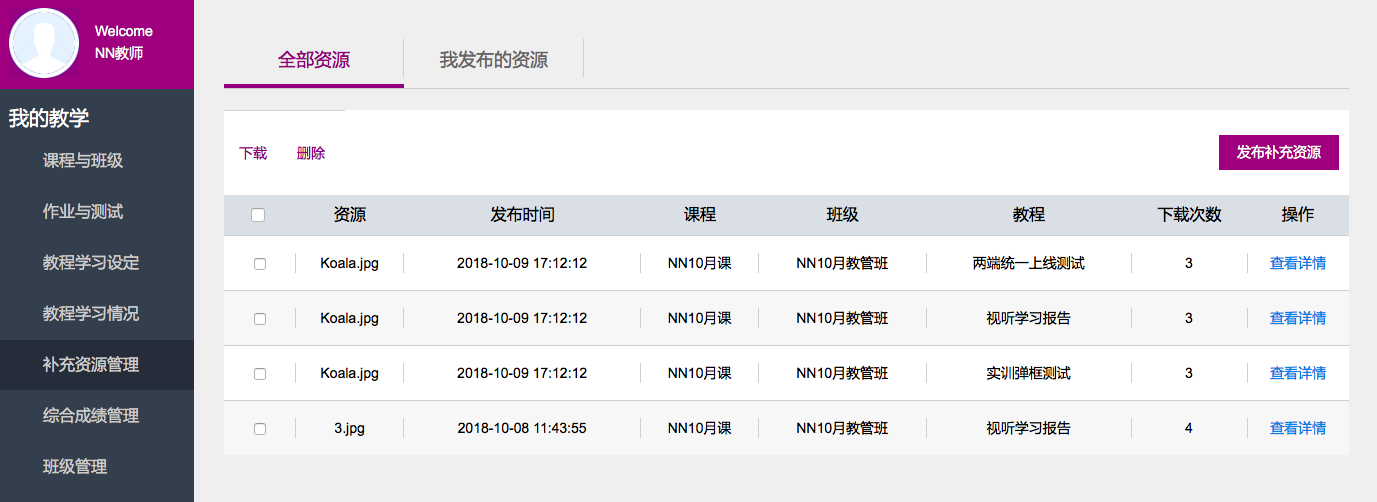Screen dimensions: 1377x502
Task: Click the user avatar profile icon
Action: click(44, 42)
